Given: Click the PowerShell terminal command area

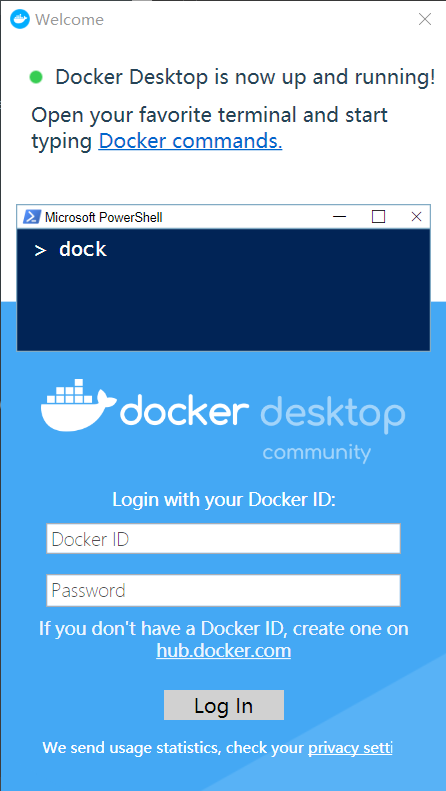Looking at the screenshot, I should [224, 290].
